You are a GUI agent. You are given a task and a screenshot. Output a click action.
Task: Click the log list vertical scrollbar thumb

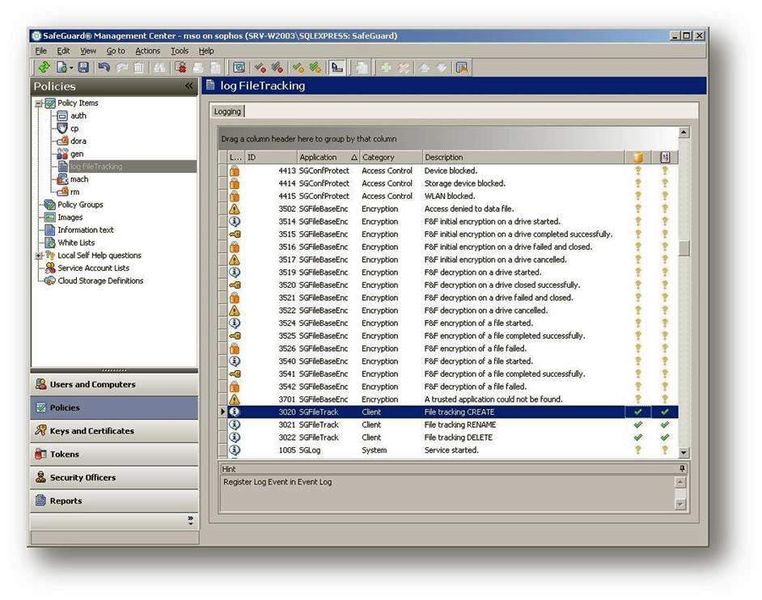(684, 248)
